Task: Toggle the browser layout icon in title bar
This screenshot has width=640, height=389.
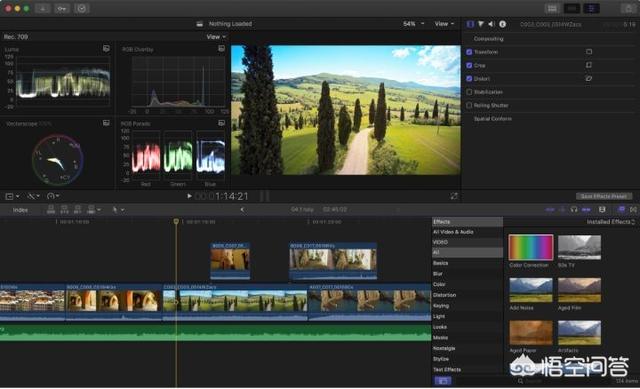Action: [x=552, y=9]
